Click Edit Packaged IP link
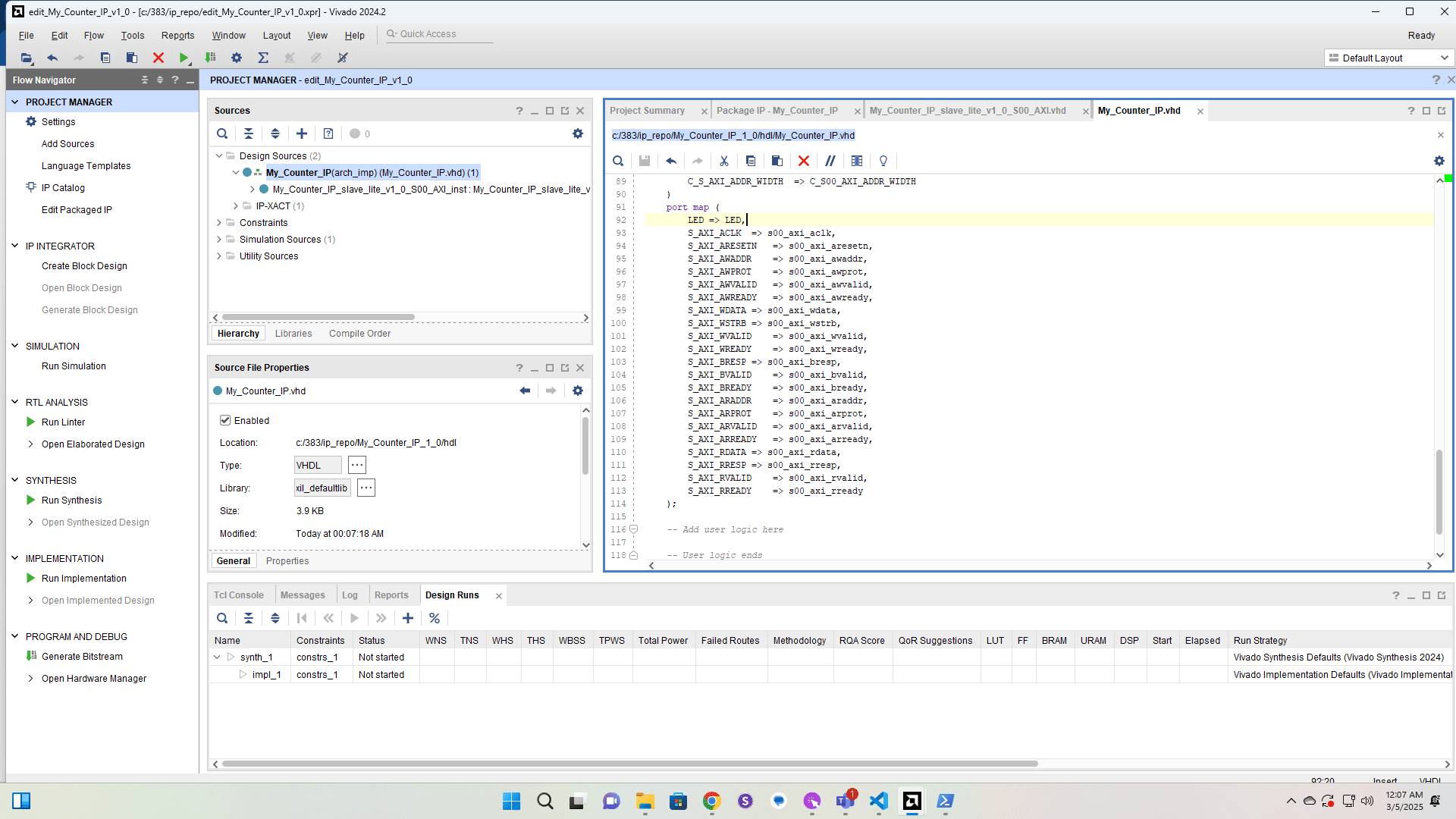The image size is (1456, 819). coord(77,209)
